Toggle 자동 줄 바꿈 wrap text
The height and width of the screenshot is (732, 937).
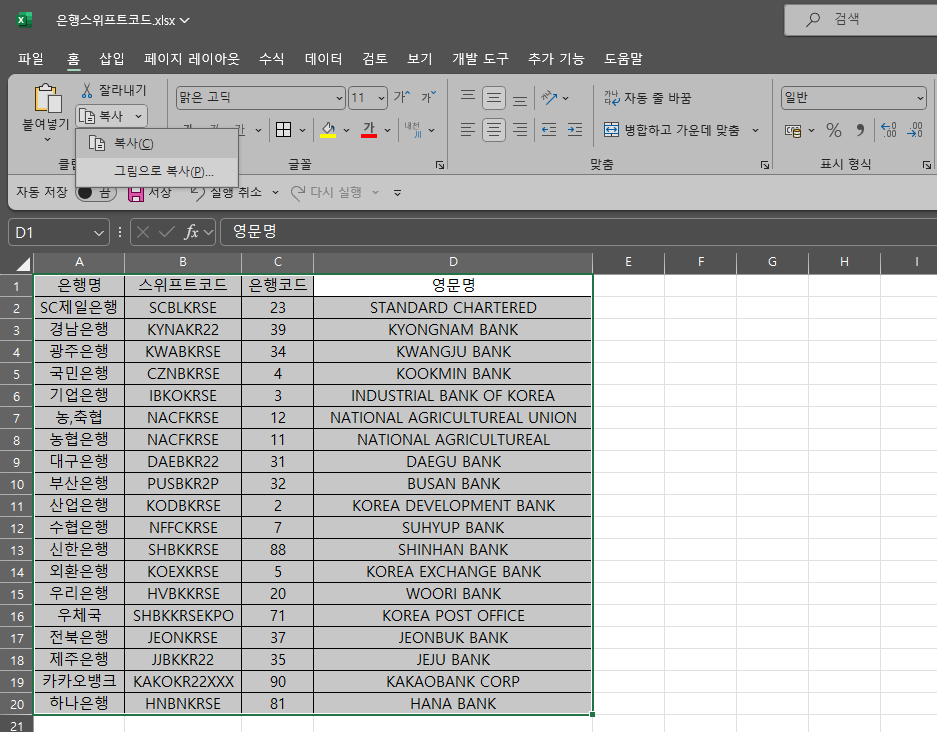pyautogui.click(x=647, y=97)
